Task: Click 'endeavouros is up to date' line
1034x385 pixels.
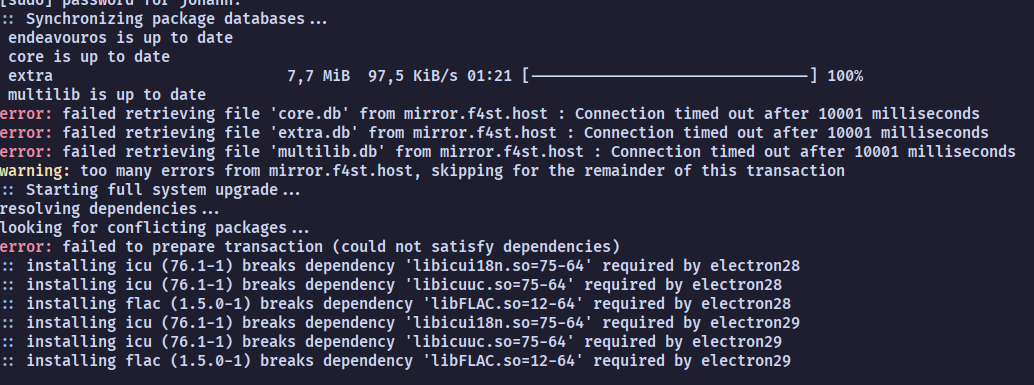Action: click(120, 38)
